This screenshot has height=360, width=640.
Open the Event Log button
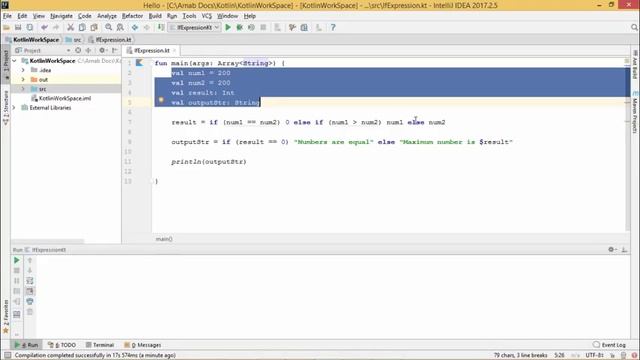pyautogui.click(x=609, y=345)
